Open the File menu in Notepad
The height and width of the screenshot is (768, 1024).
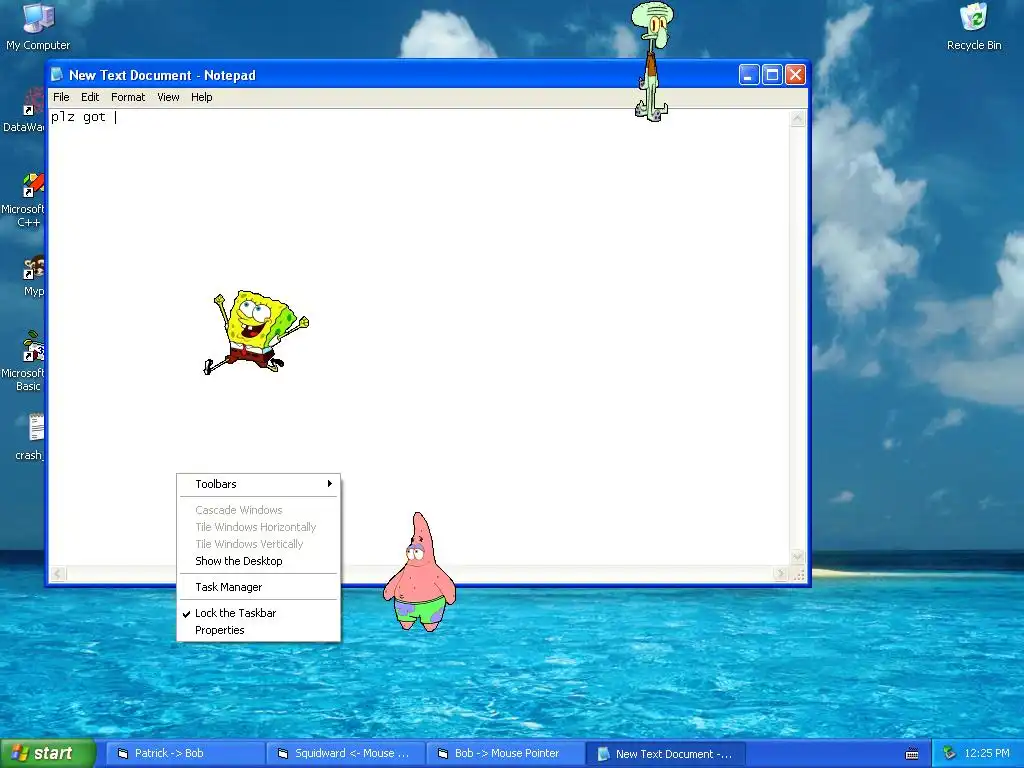pyautogui.click(x=61, y=97)
